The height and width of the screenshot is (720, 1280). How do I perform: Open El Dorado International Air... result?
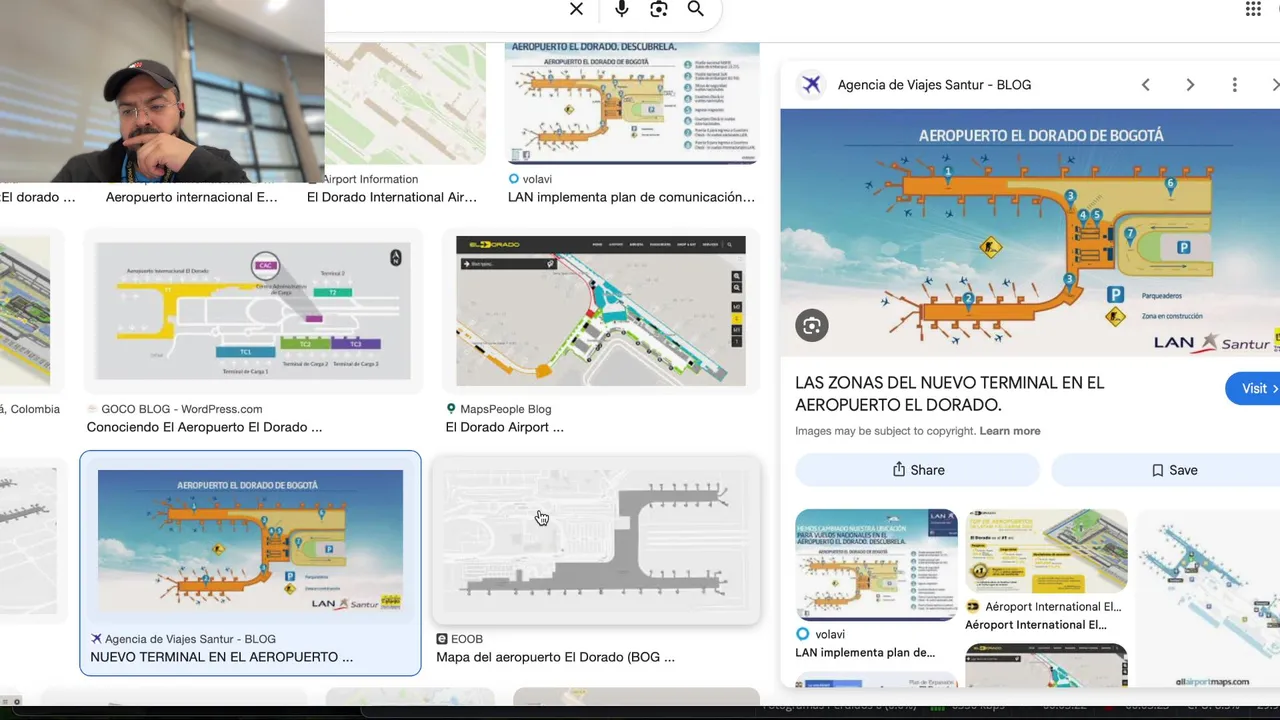point(392,197)
